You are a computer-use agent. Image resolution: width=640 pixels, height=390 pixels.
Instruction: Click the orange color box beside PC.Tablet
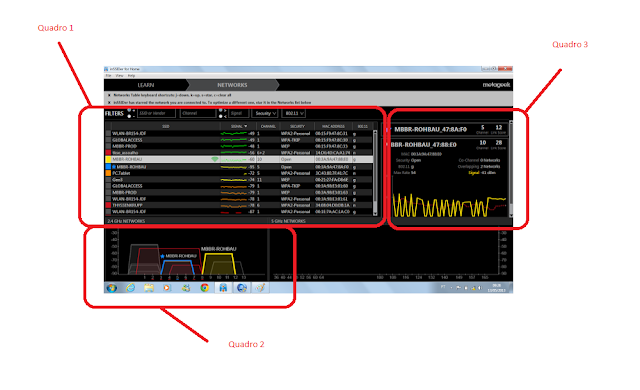point(108,173)
